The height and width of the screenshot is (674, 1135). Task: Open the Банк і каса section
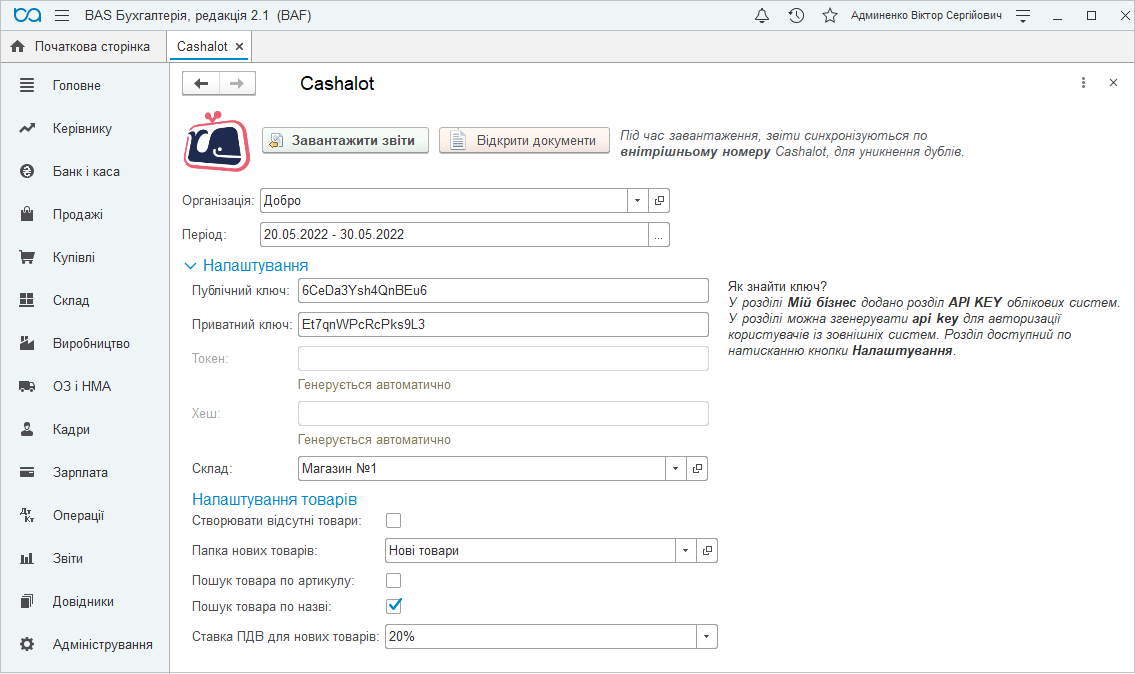[x=86, y=172]
